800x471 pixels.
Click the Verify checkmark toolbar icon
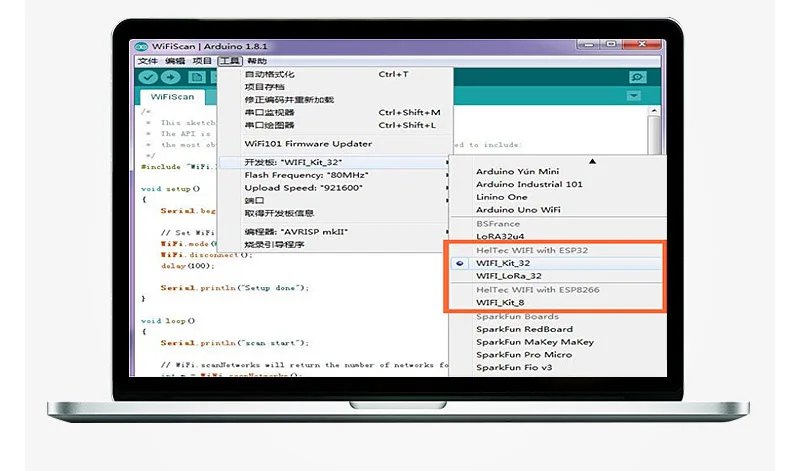coord(148,77)
